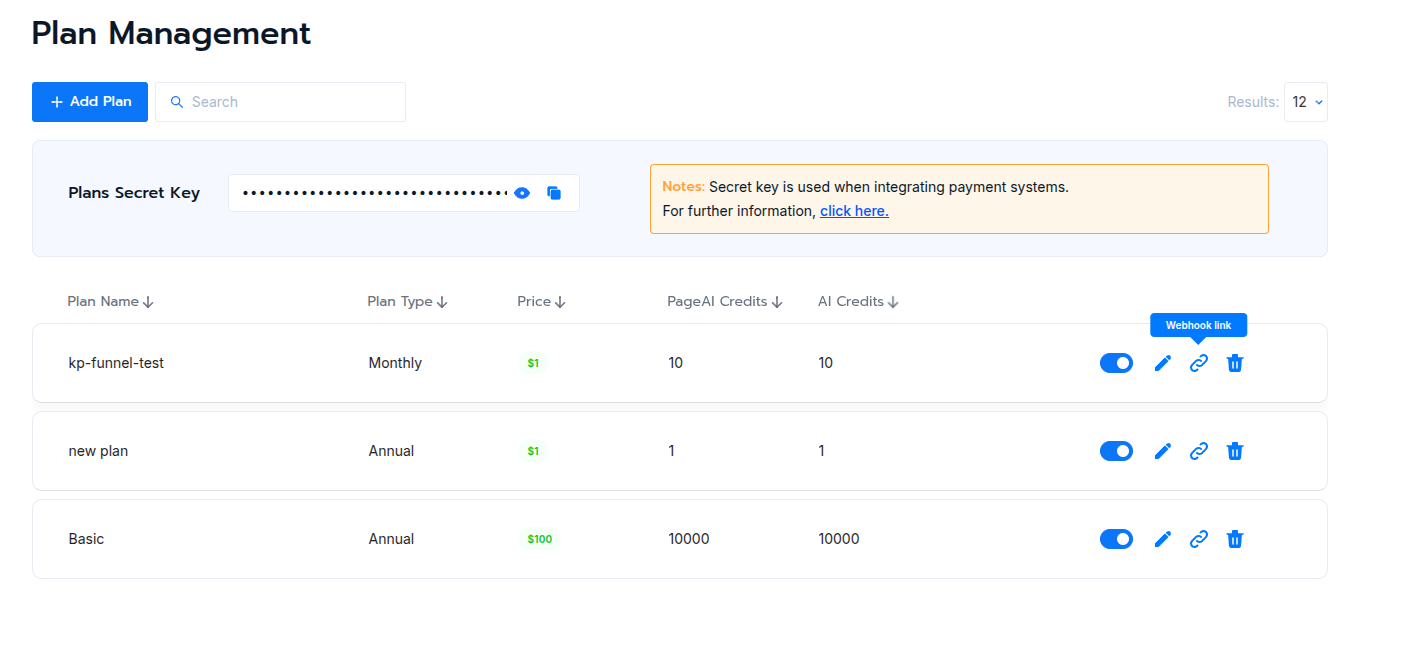Disable the 'new plan' toggle
Viewport: 1424px width, 671px height.
[x=1116, y=451]
